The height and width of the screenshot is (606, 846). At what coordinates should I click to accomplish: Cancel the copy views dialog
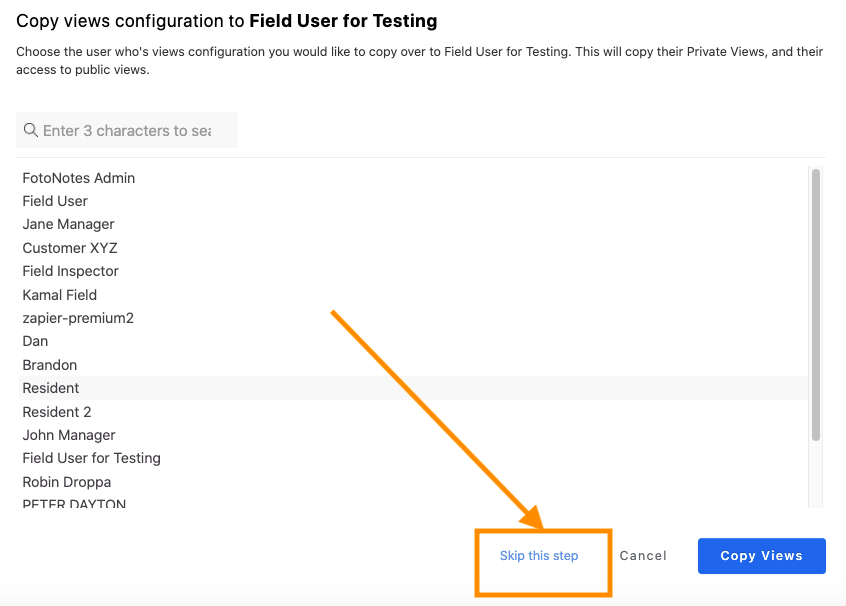tap(643, 556)
